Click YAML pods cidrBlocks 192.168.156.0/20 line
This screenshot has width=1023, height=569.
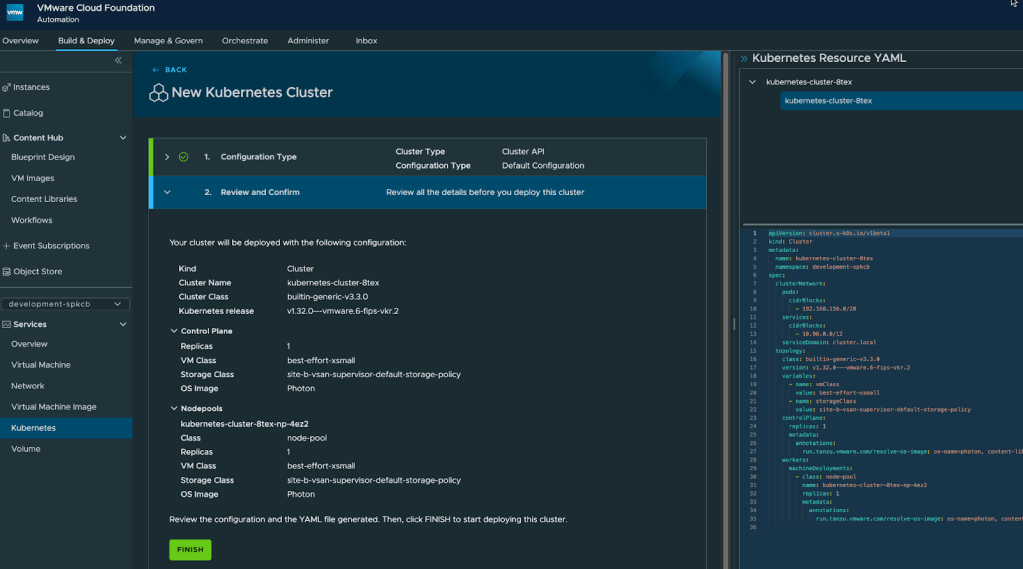(825, 309)
